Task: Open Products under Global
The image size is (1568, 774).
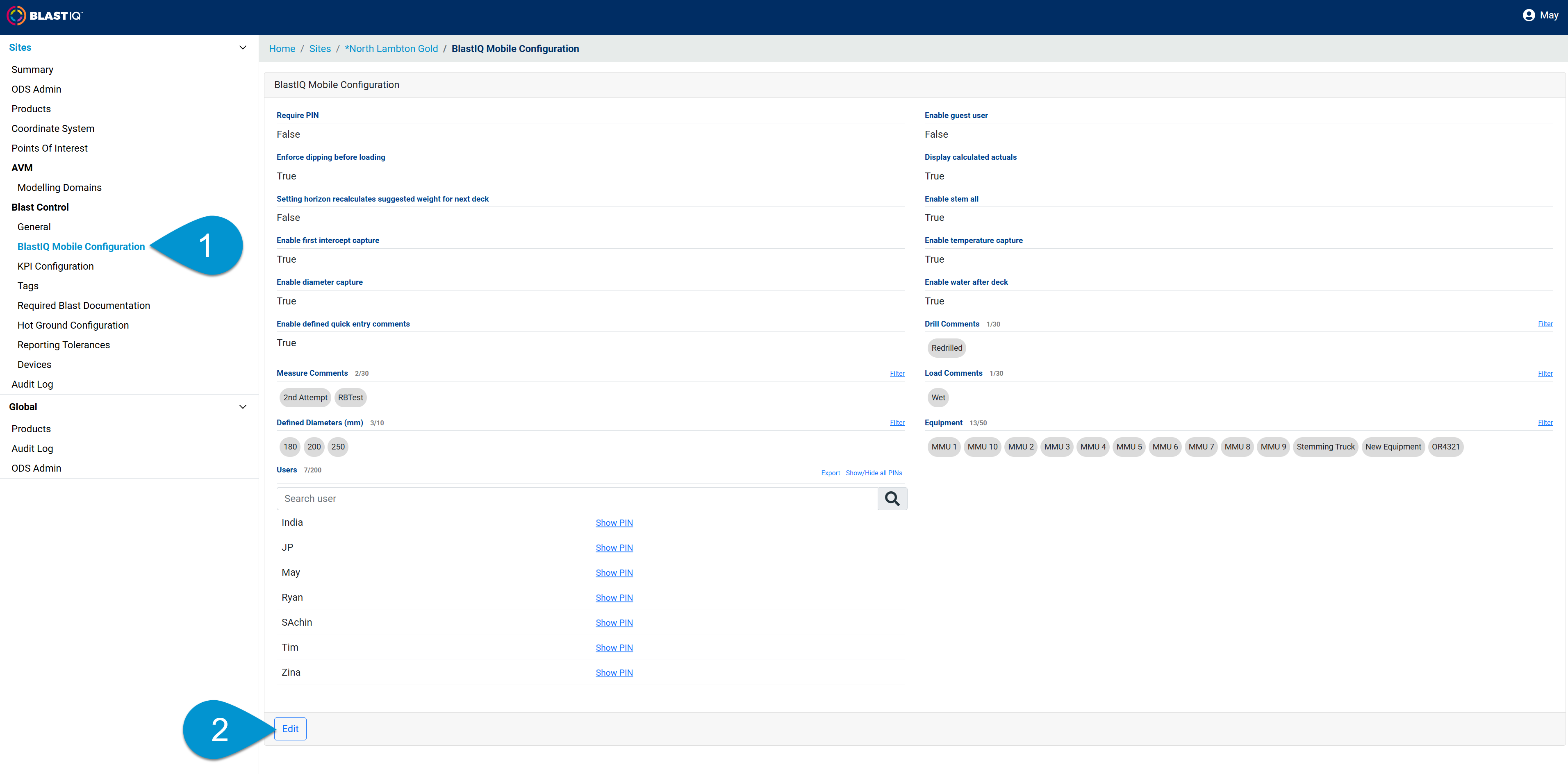Action: pyautogui.click(x=31, y=429)
